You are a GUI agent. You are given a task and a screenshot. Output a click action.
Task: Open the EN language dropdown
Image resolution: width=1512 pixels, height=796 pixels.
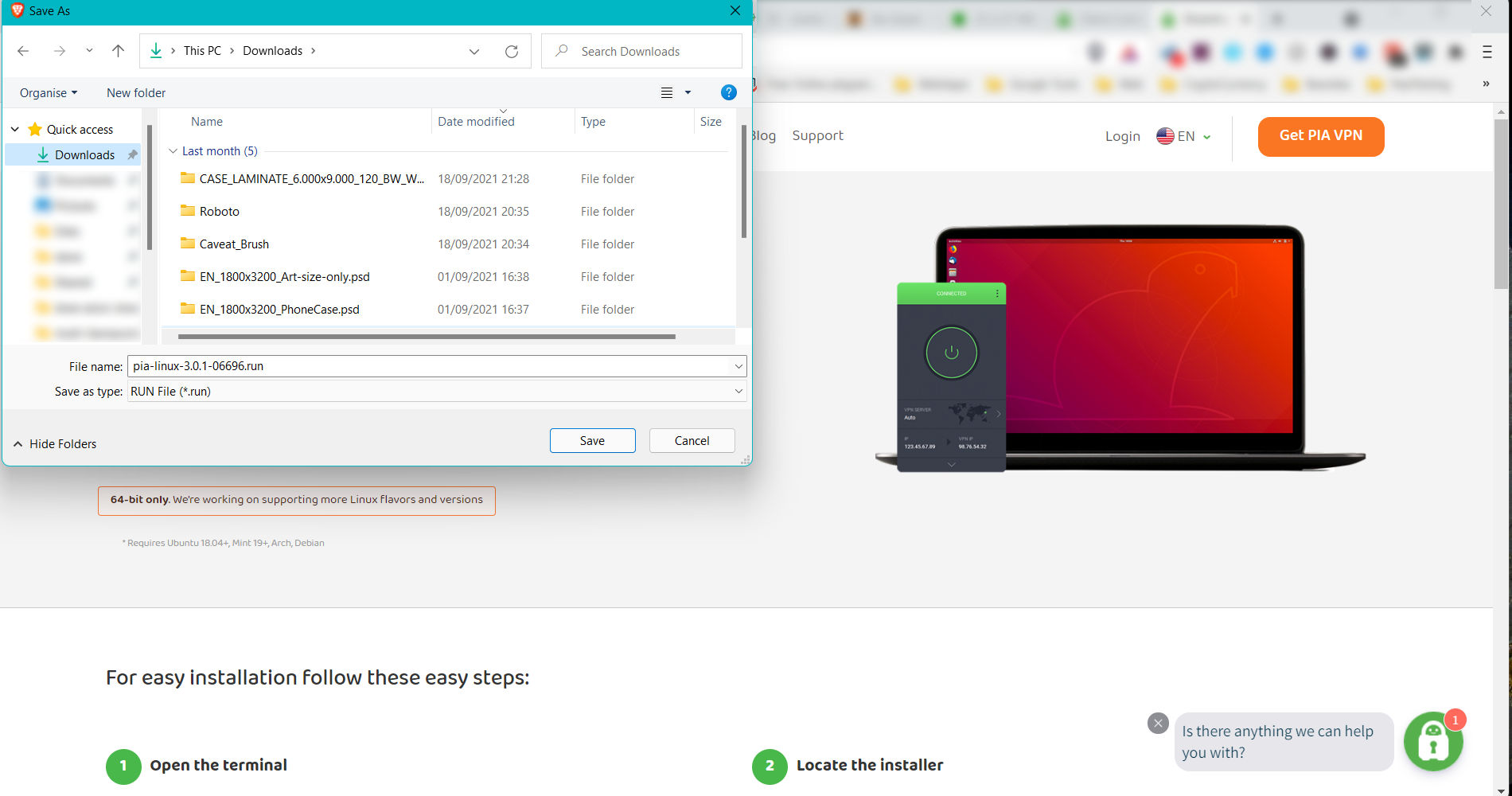pos(1184,136)
